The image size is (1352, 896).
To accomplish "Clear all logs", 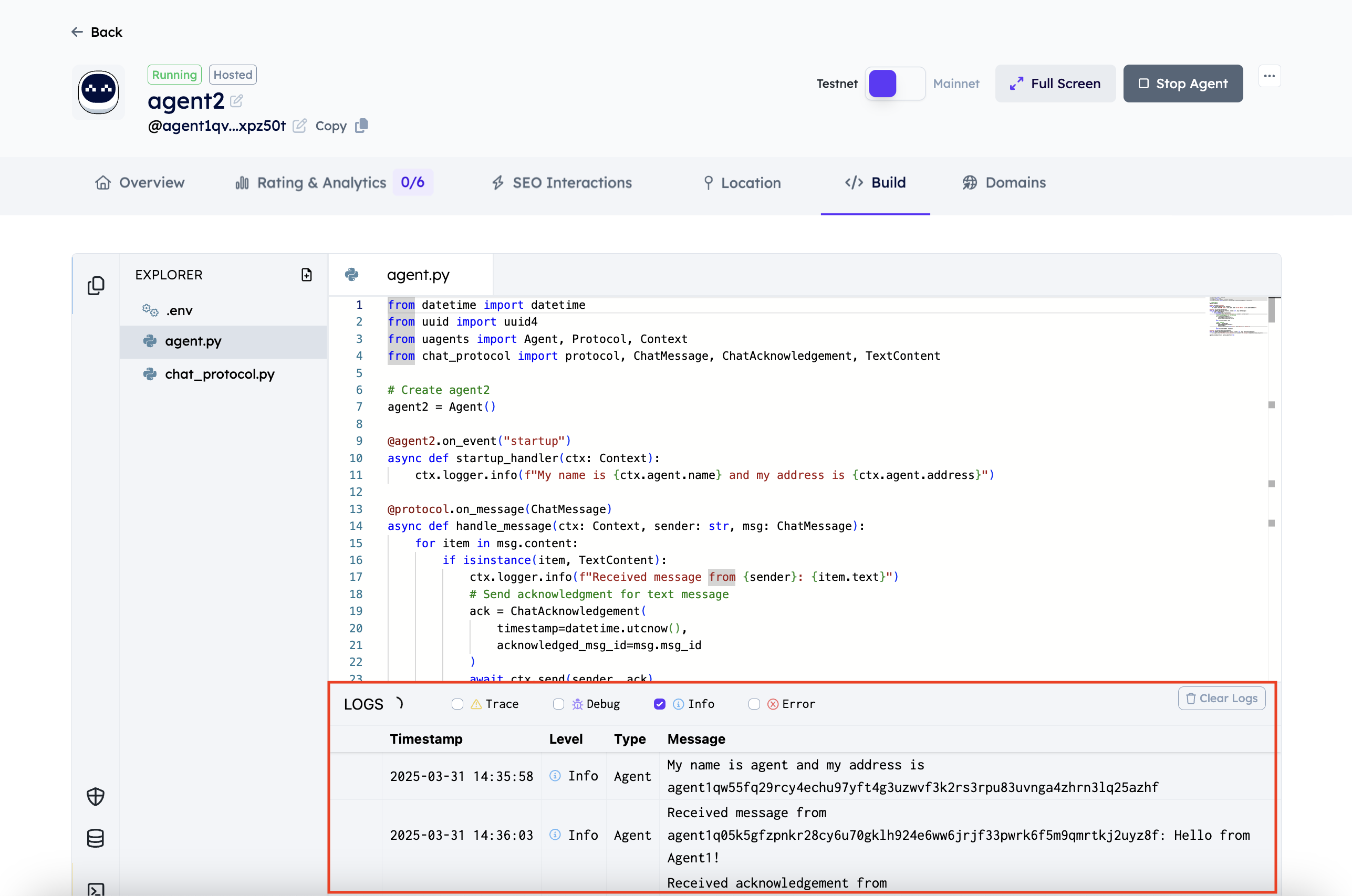I will [1221, 699].
